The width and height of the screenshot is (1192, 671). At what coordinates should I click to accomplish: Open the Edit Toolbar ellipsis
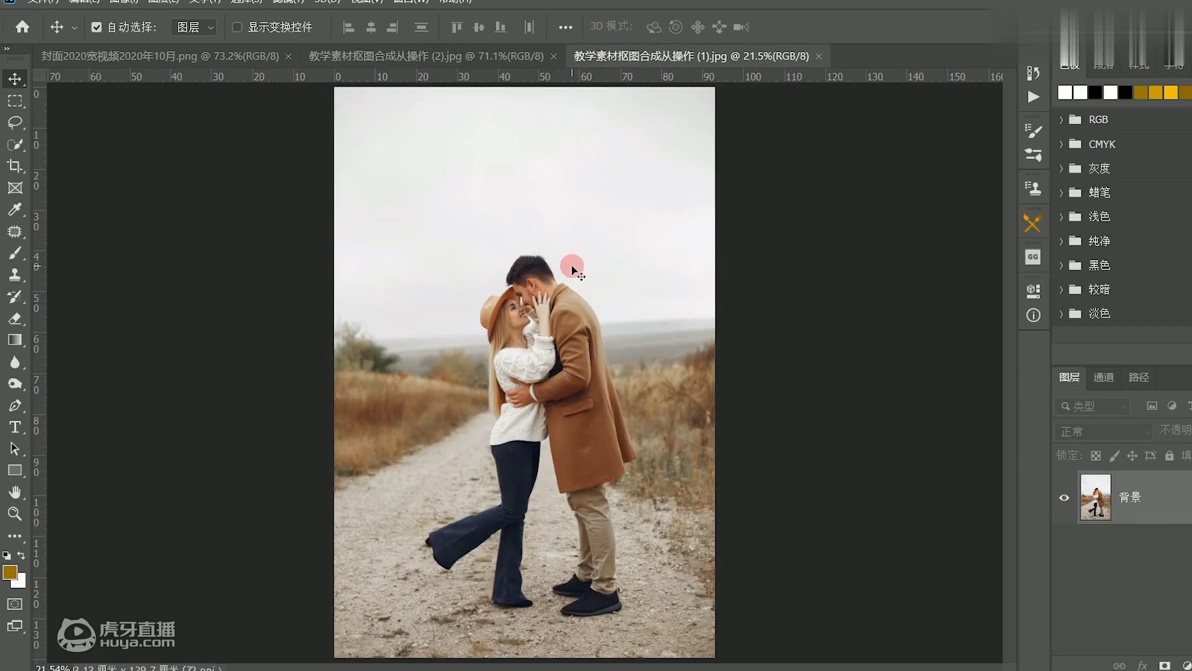[14, 536]
